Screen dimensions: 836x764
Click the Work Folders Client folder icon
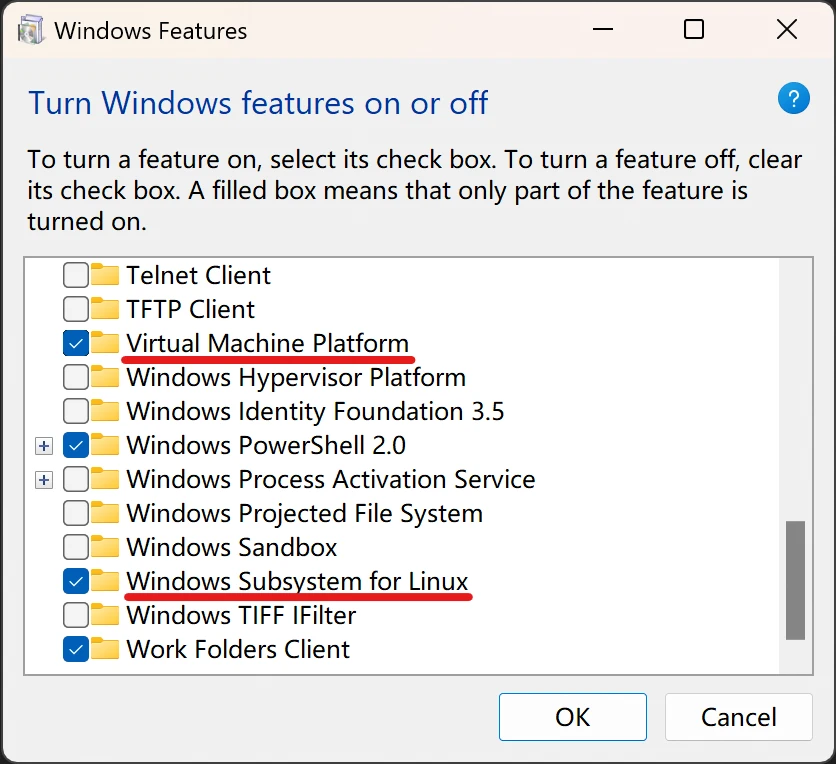pyautogui.click(x=105, y=649)
